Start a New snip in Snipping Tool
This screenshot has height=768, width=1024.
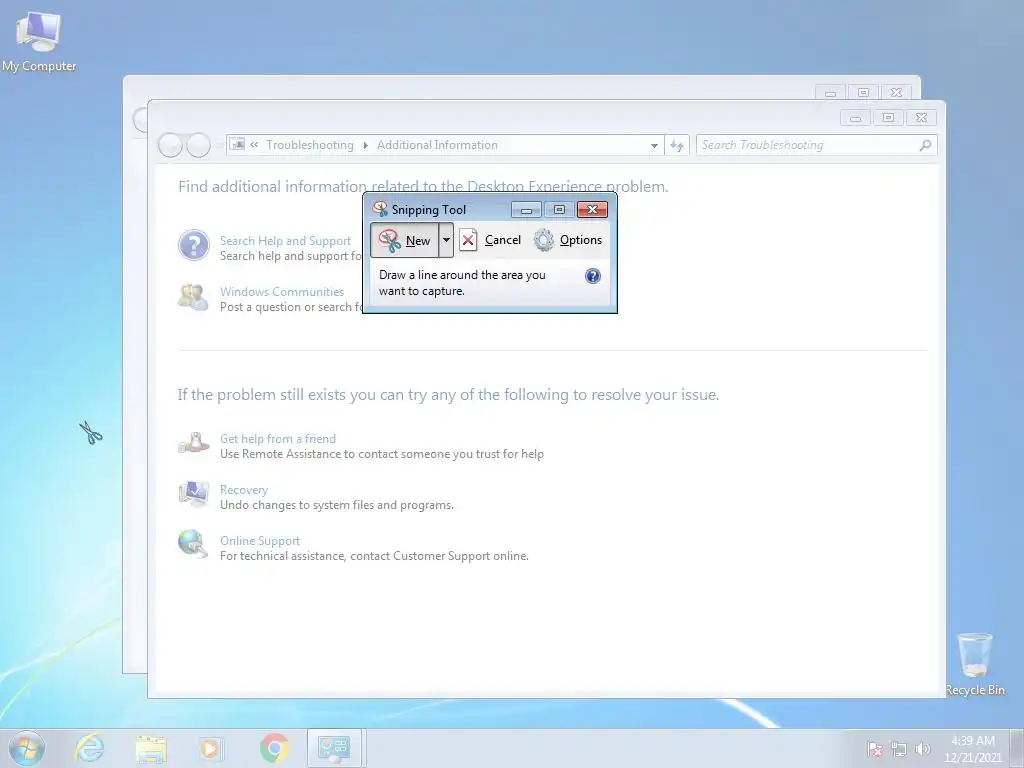click(x=404, y=240)
